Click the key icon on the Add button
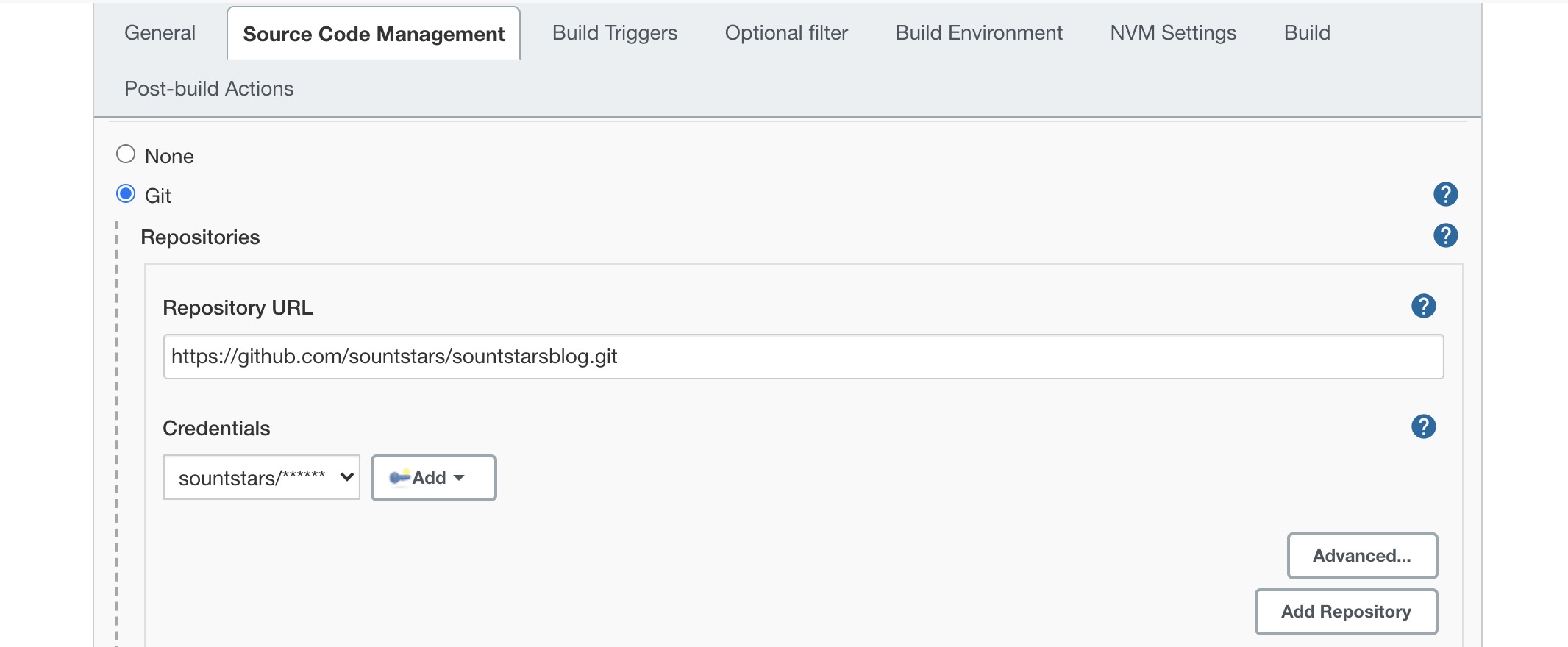This screenshot has width=1568, height=647. [x=399, y=478]
